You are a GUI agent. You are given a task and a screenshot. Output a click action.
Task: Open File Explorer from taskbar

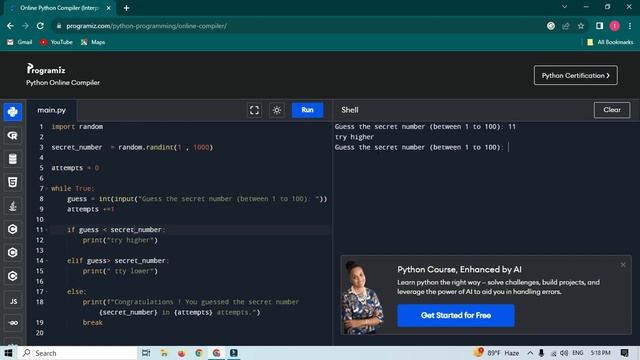[164, 353]
